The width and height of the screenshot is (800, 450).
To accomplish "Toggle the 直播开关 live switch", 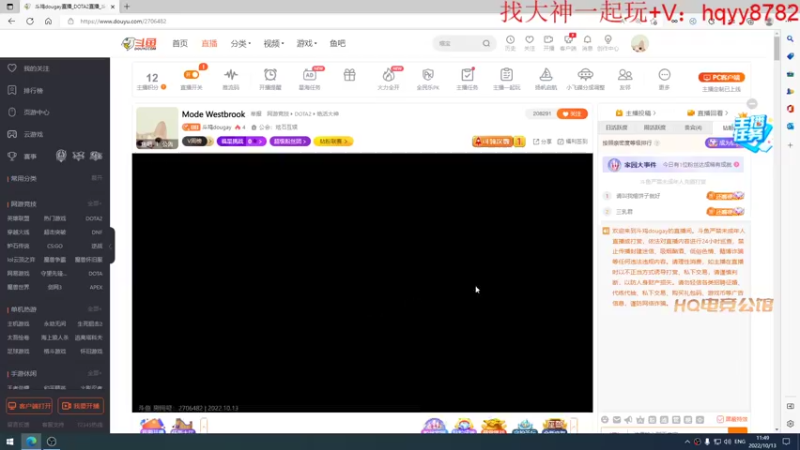I will point(191,75).
